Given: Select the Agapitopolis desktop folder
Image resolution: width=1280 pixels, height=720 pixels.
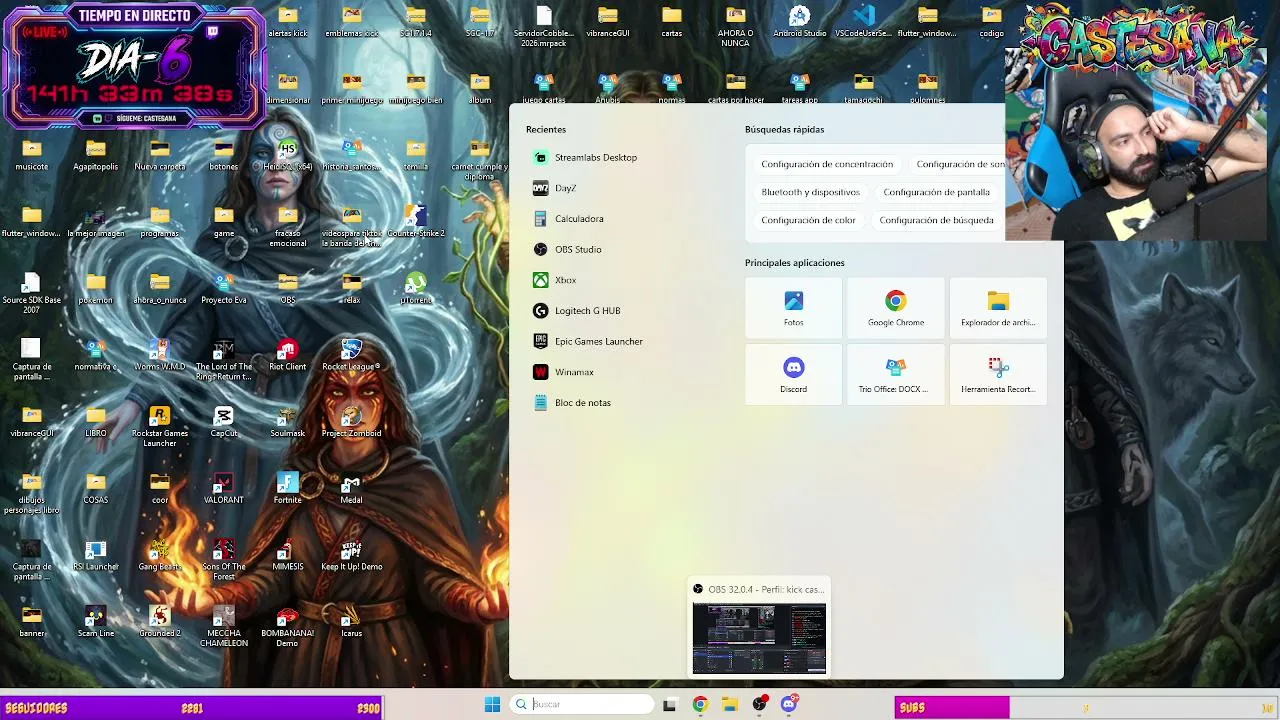Looking at the screenshot, I should 96,155.
